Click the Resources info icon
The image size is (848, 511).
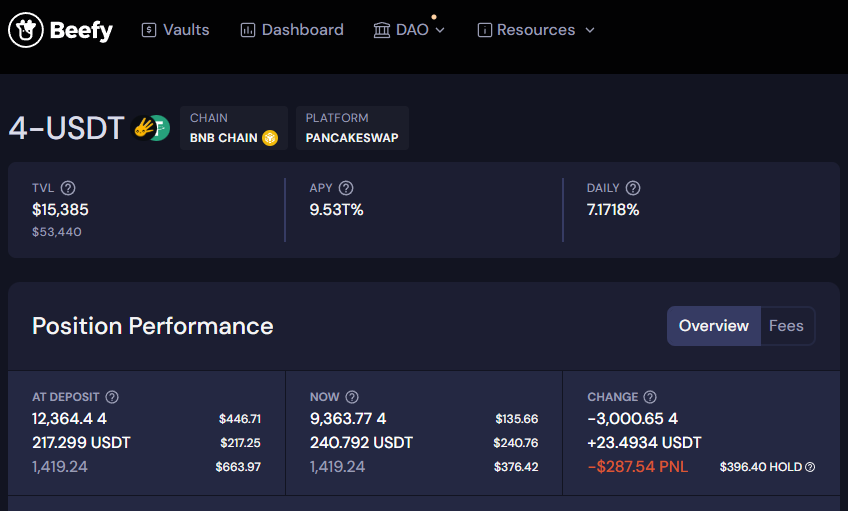485,30
